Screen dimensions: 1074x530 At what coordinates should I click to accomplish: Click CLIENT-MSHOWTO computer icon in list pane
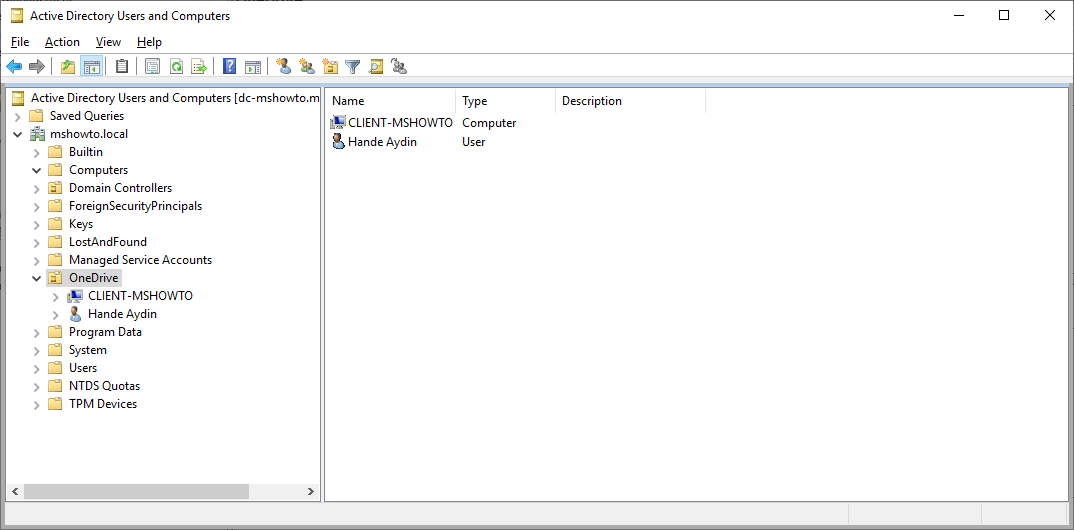pyautogui.click(x=338, y=123)
